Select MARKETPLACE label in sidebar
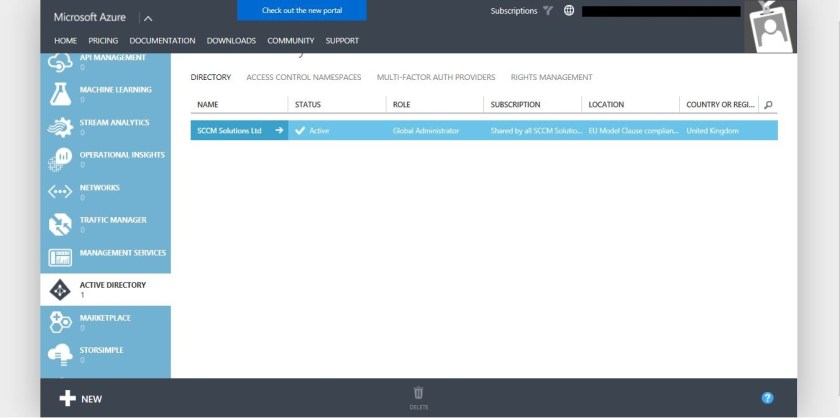This screenshot has width=840, height=418. [x=105, y=318]
